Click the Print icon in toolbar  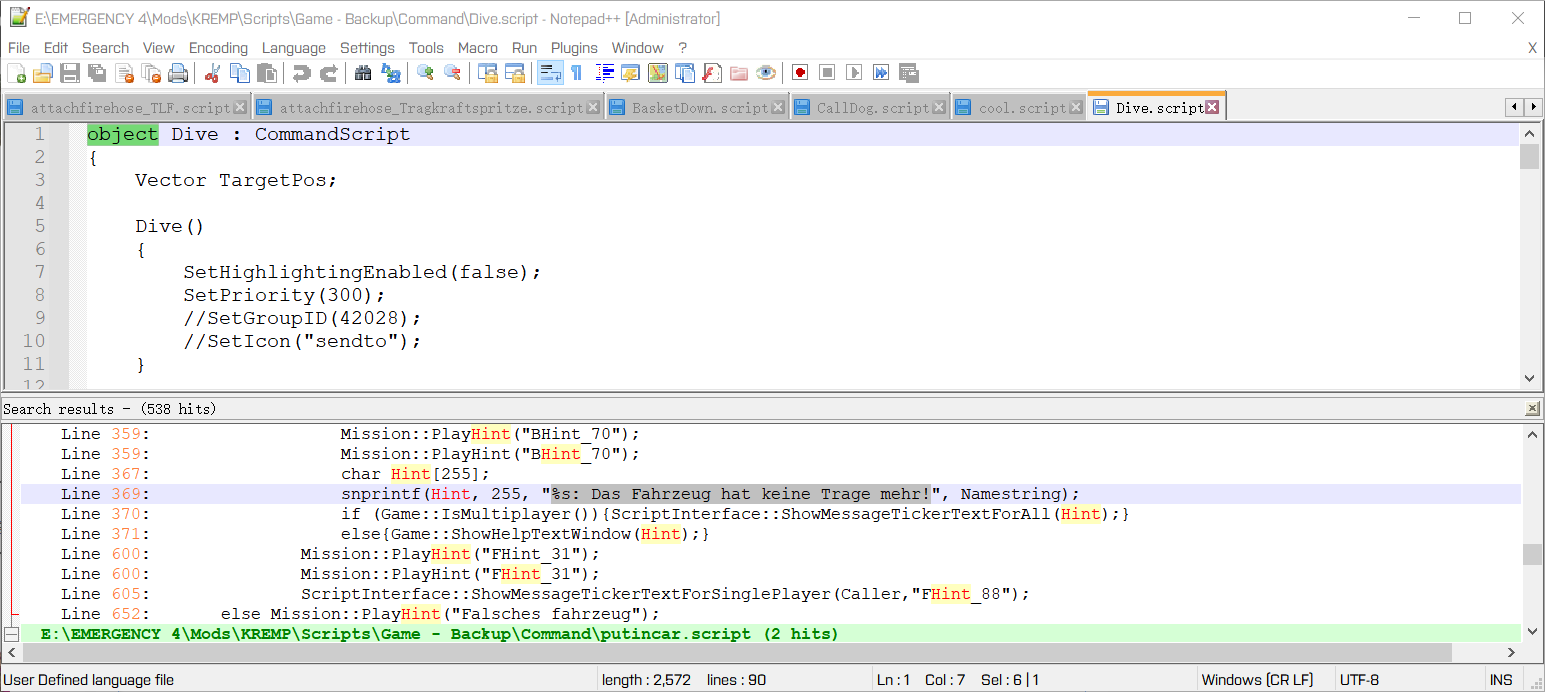tap(178, 73)
